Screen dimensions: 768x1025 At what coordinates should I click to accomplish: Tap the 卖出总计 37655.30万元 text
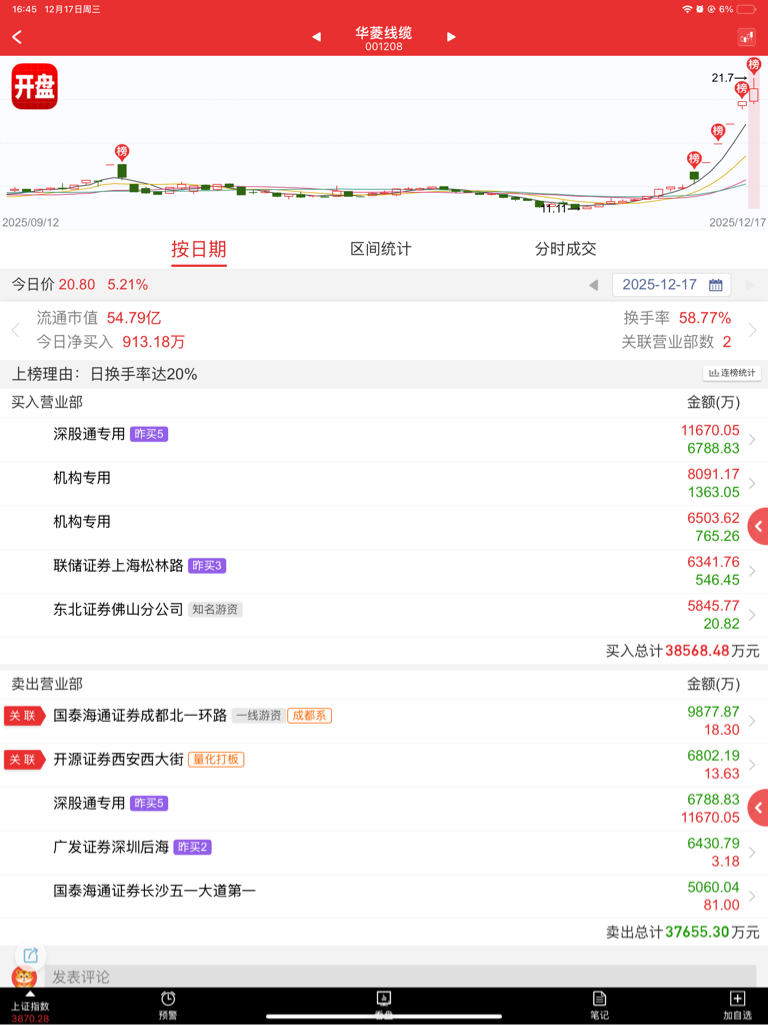pyautogui.click(x=682, y=932)
